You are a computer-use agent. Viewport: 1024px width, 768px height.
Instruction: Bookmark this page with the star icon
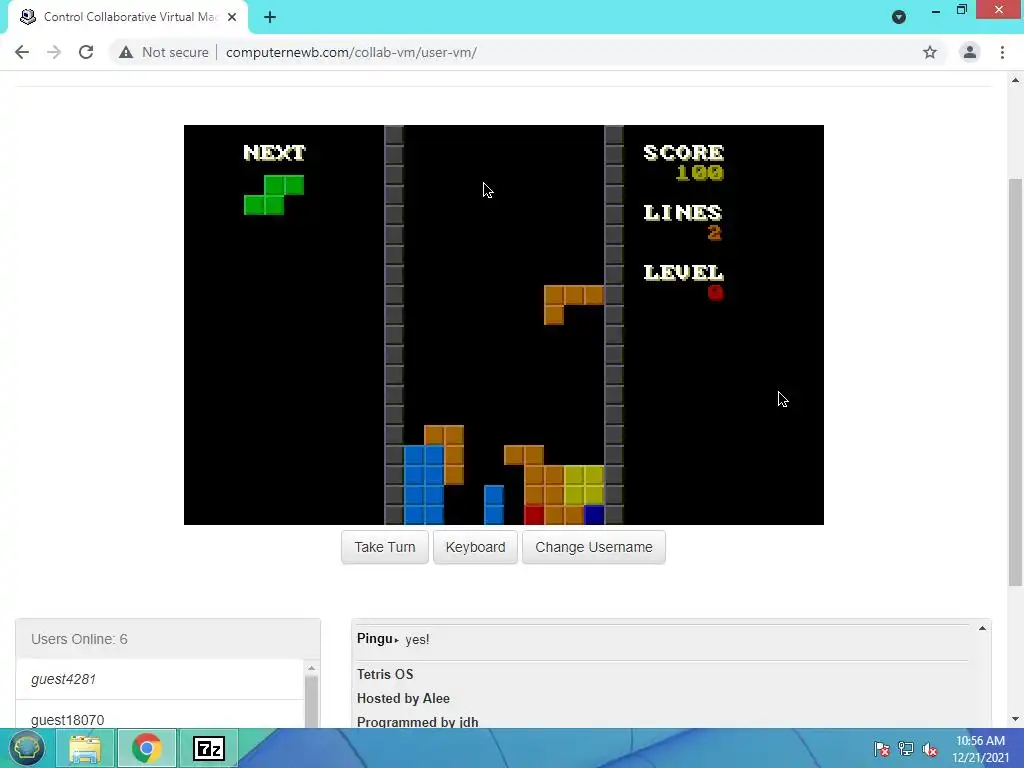point(930,52)
